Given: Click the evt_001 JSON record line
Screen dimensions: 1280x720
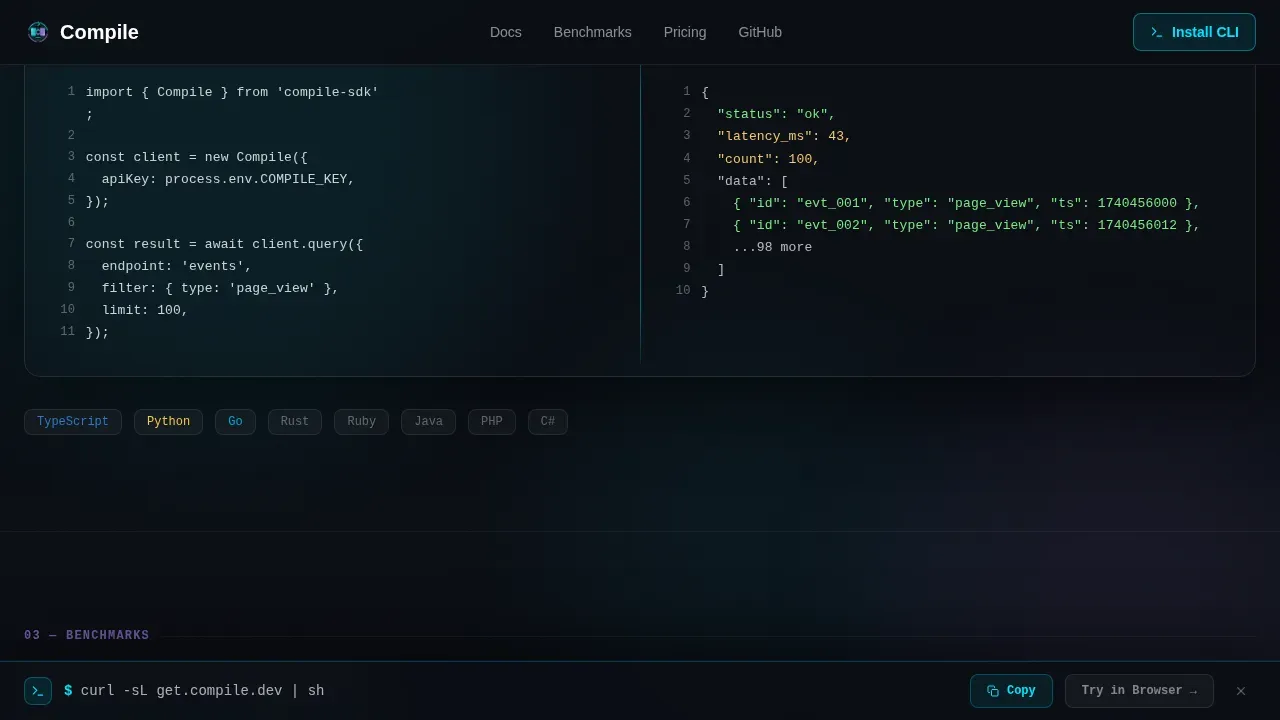Looking at the screenshot, I should [x=966, y=203].
